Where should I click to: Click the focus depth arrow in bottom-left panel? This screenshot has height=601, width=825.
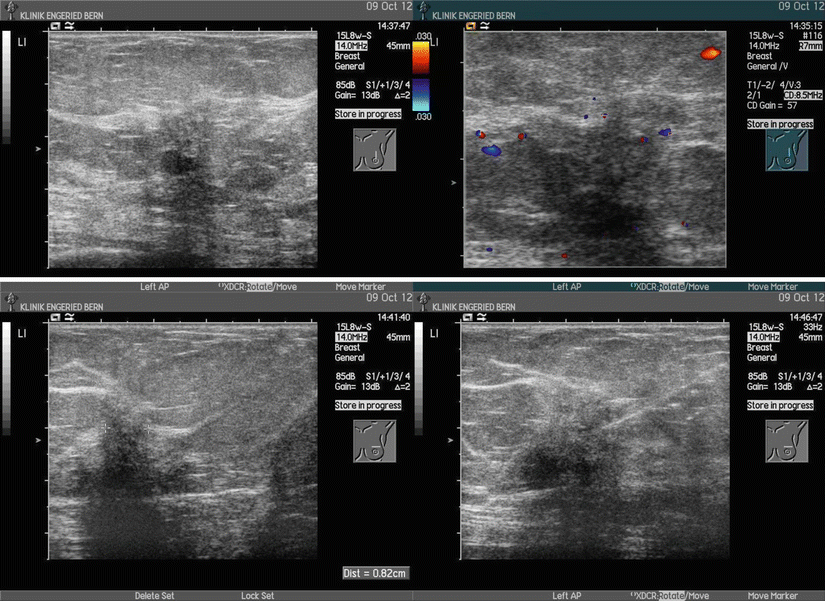pos(39,429)
